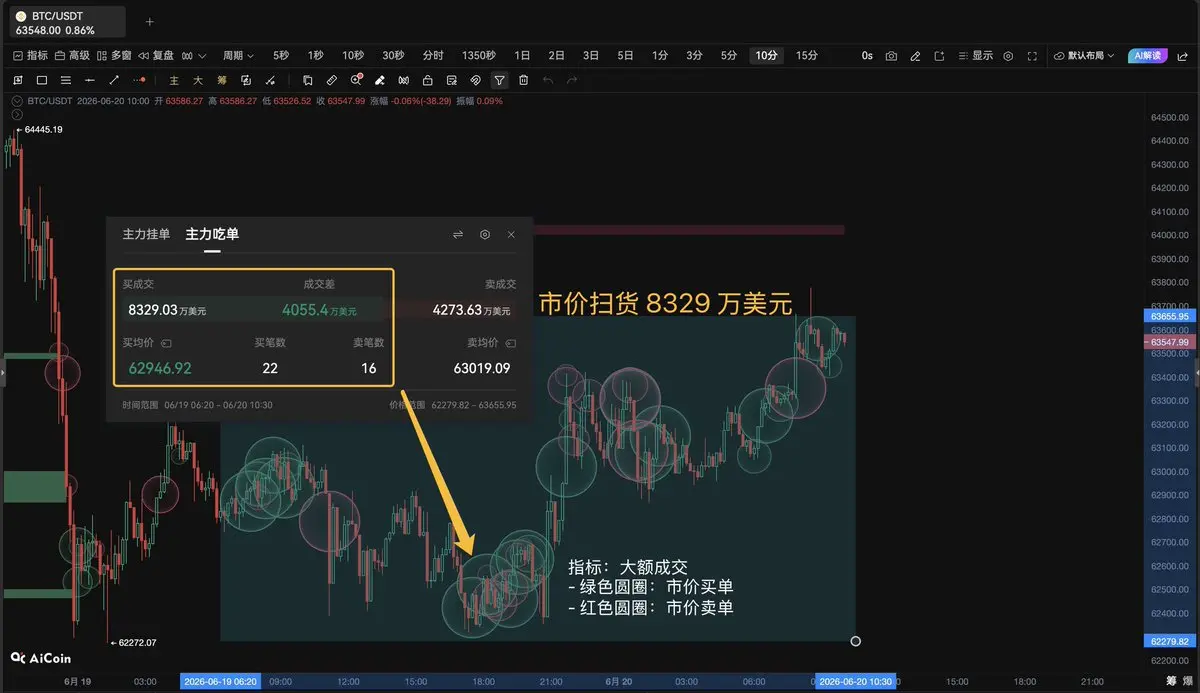
Task: Toggle the 主 main force indicator
Action: [x=174, y=80]
